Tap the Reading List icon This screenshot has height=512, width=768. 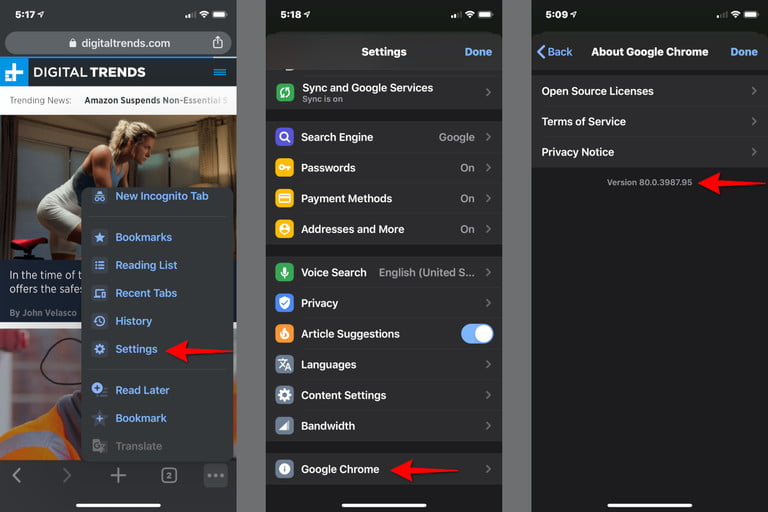pos(99,265)
